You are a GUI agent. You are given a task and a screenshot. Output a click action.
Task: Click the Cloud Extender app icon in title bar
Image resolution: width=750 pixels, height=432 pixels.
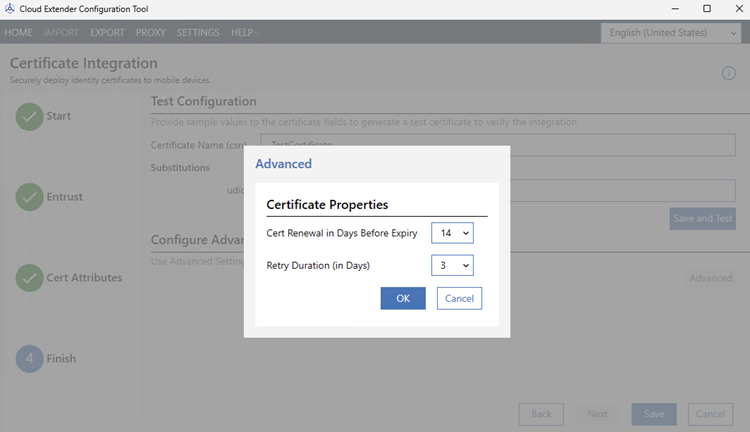(10, 9)
